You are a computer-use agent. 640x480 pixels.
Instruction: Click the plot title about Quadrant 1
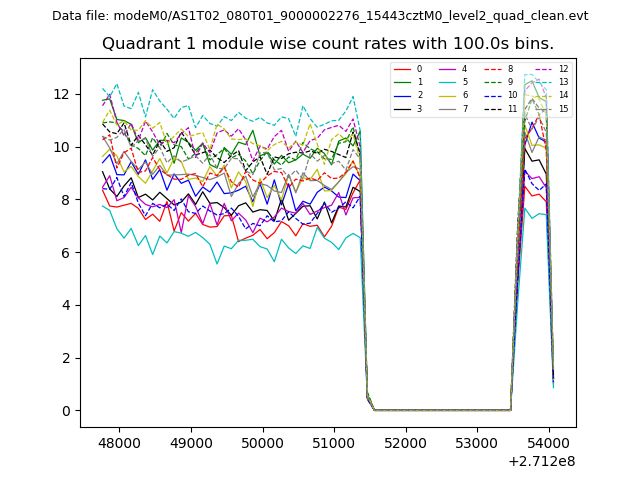[328, 44]
